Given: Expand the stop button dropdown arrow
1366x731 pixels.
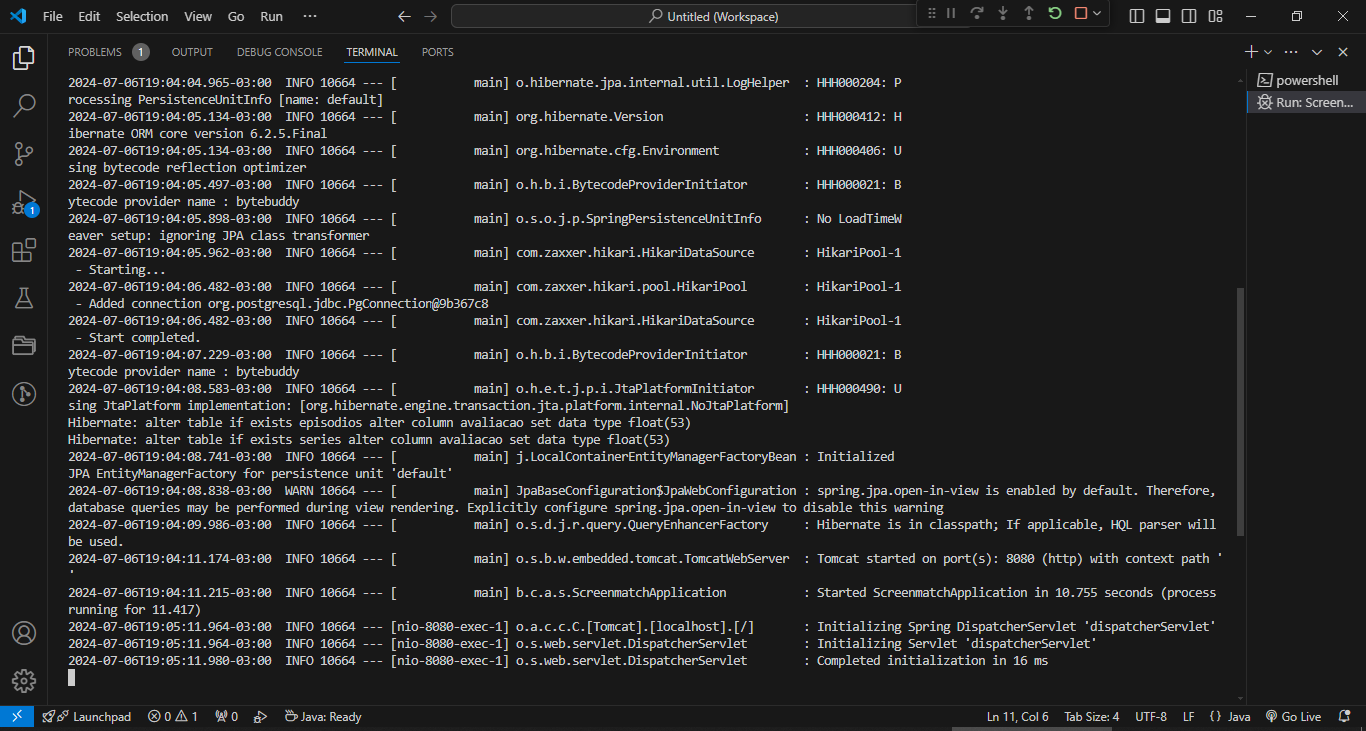Looking at the screenshot, I should coord(1097,13).
